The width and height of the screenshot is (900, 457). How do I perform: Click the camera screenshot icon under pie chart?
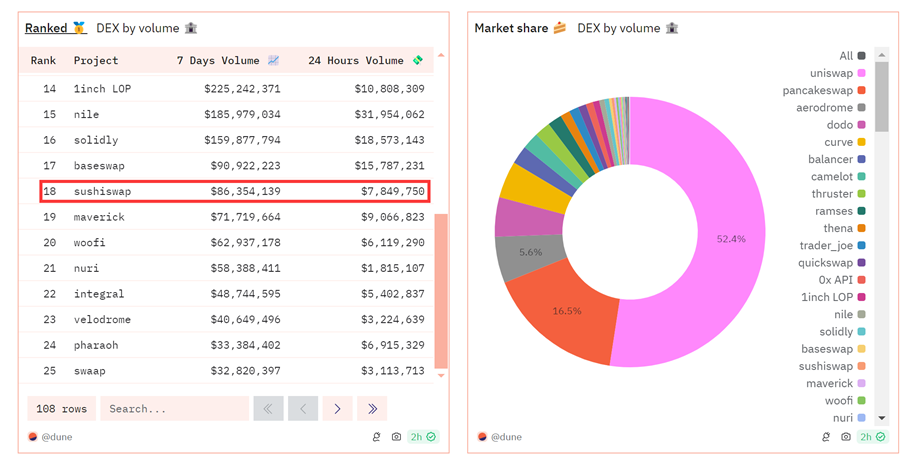[846, 437]
